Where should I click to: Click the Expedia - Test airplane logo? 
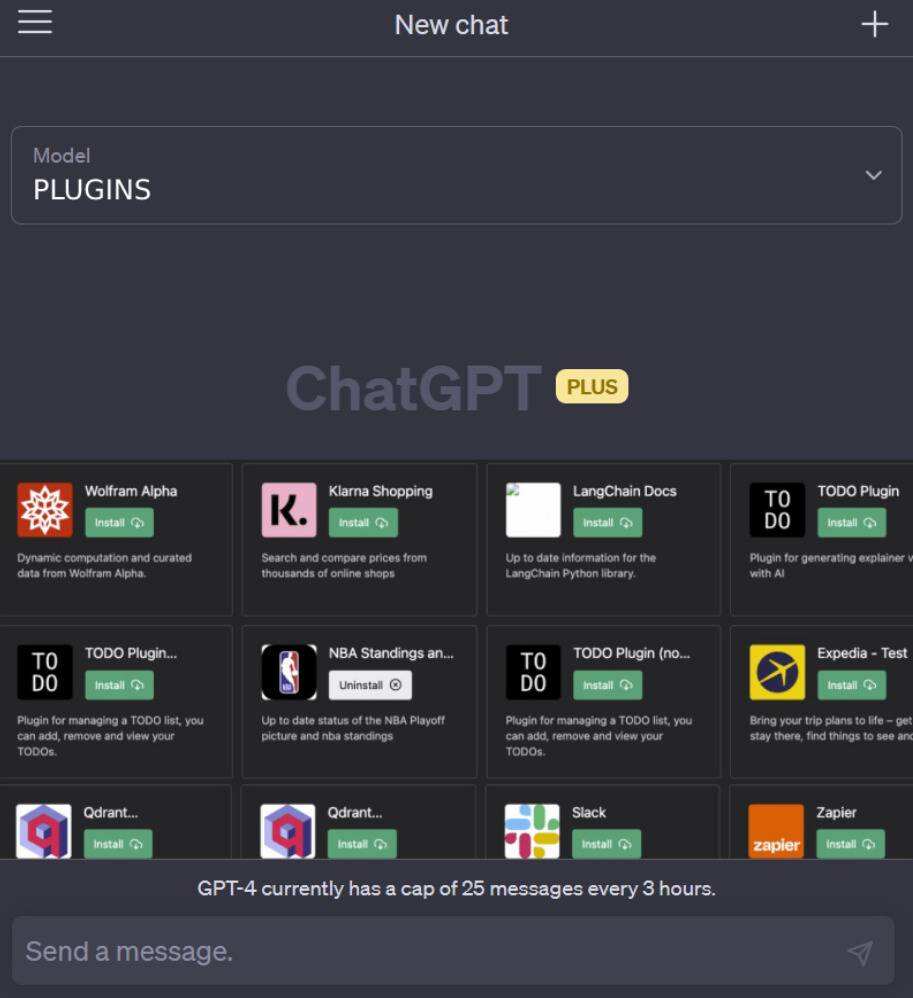click(x=777, y=672)
